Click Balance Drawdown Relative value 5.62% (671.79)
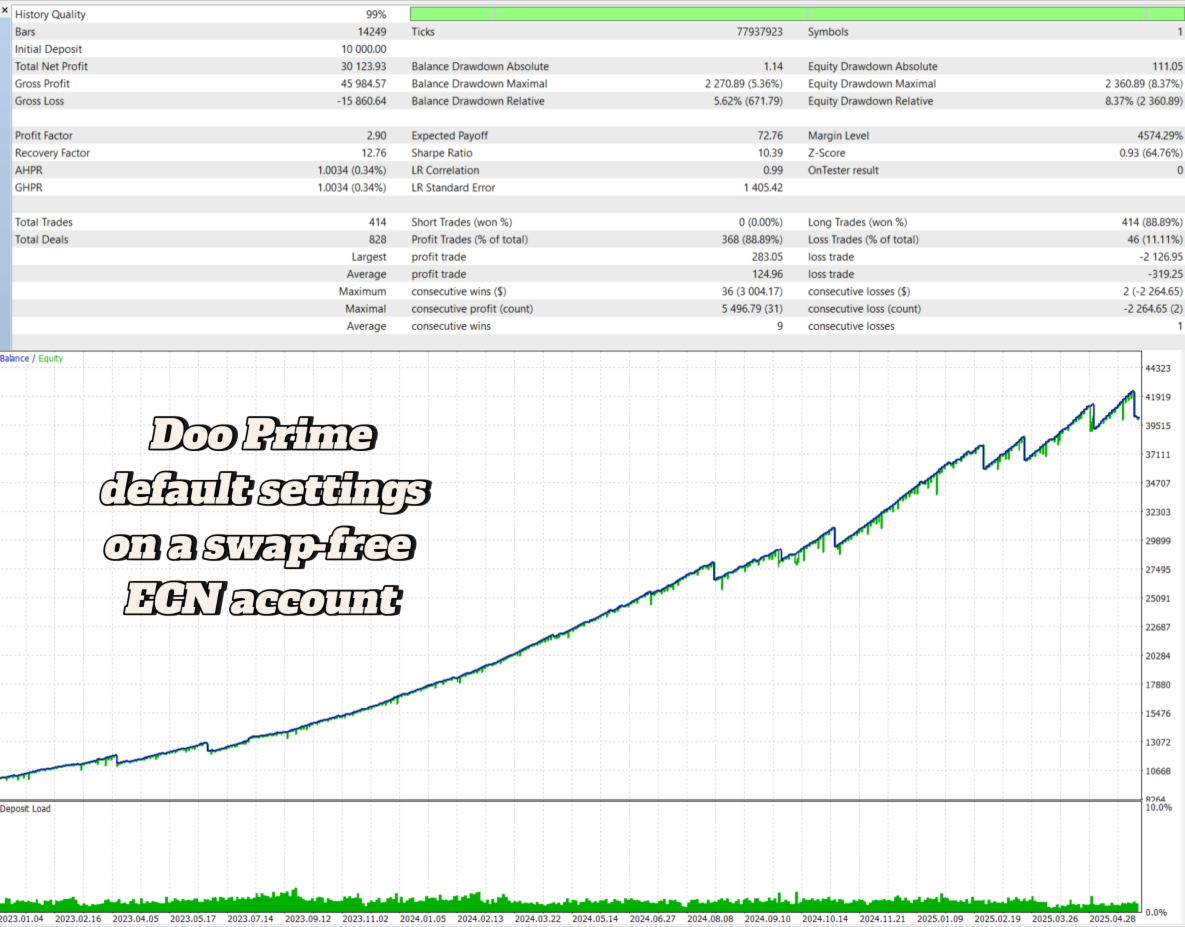The width and height of the screenshot is (1185, 927). pyautogui.click(x=748, y=101)
